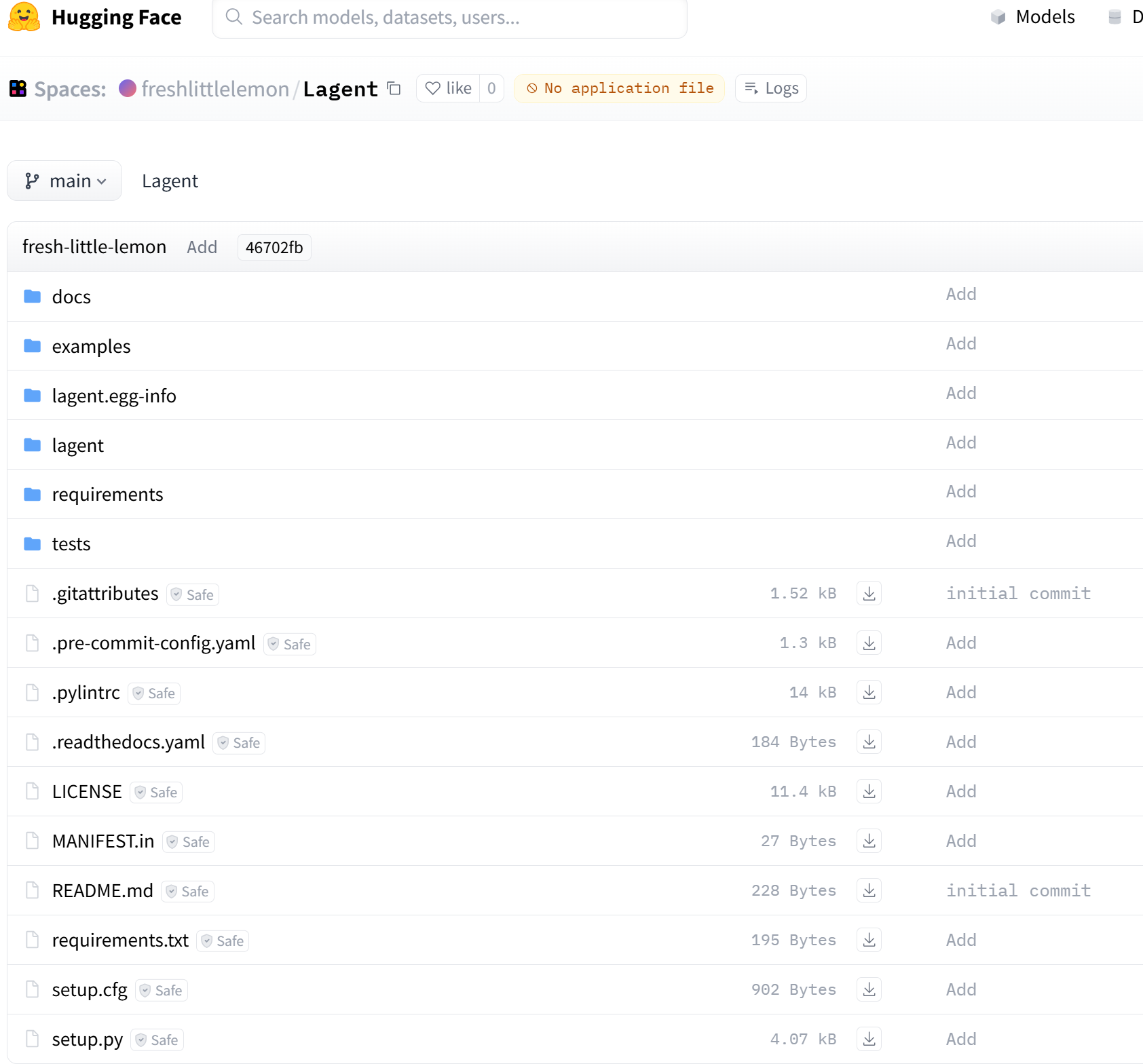
Task: Click the like count 0
Action: (491, 88)
